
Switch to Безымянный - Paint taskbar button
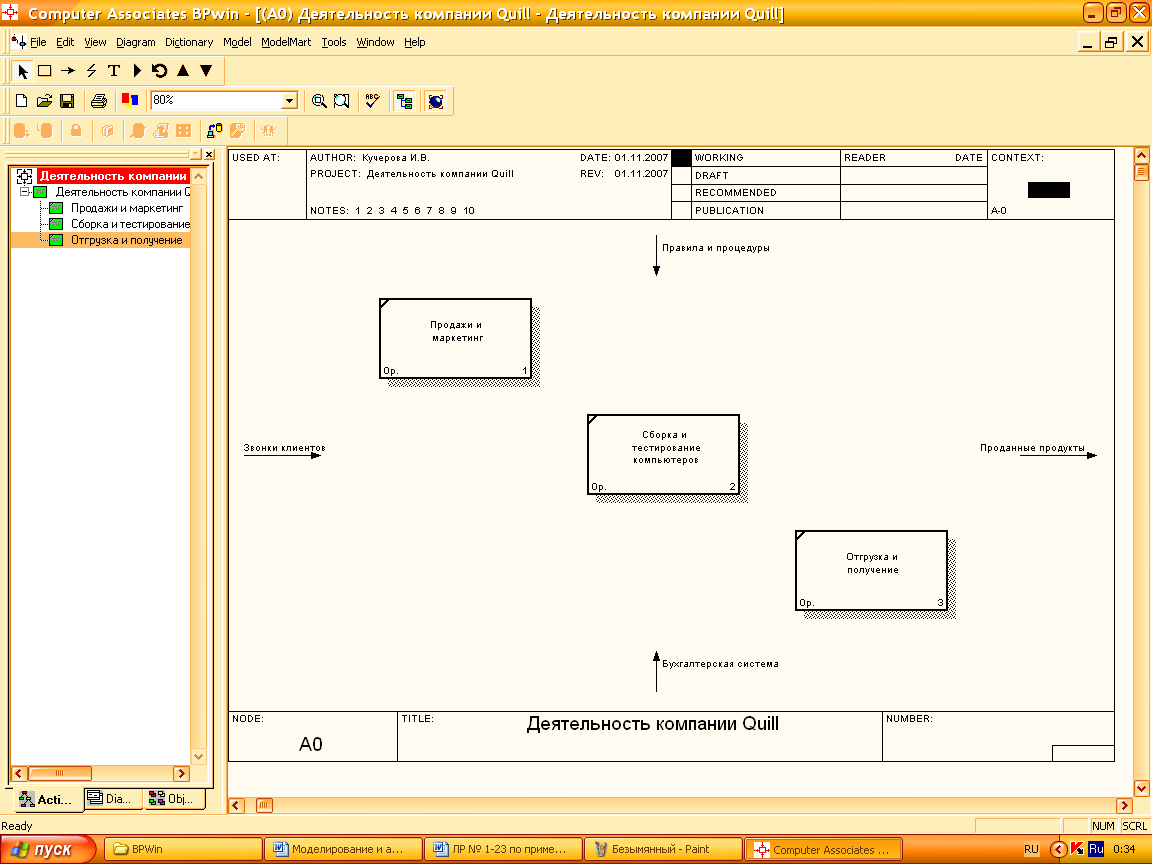pyautogui.click(x=663, y=849)
